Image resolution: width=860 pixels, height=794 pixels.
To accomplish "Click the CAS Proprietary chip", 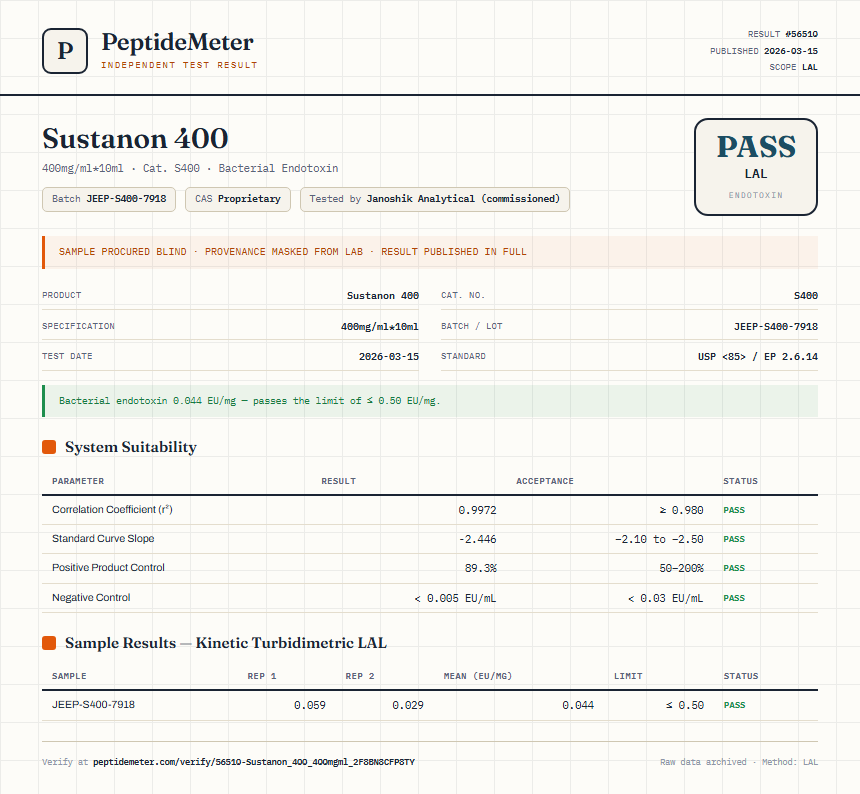I will point(237,199).
